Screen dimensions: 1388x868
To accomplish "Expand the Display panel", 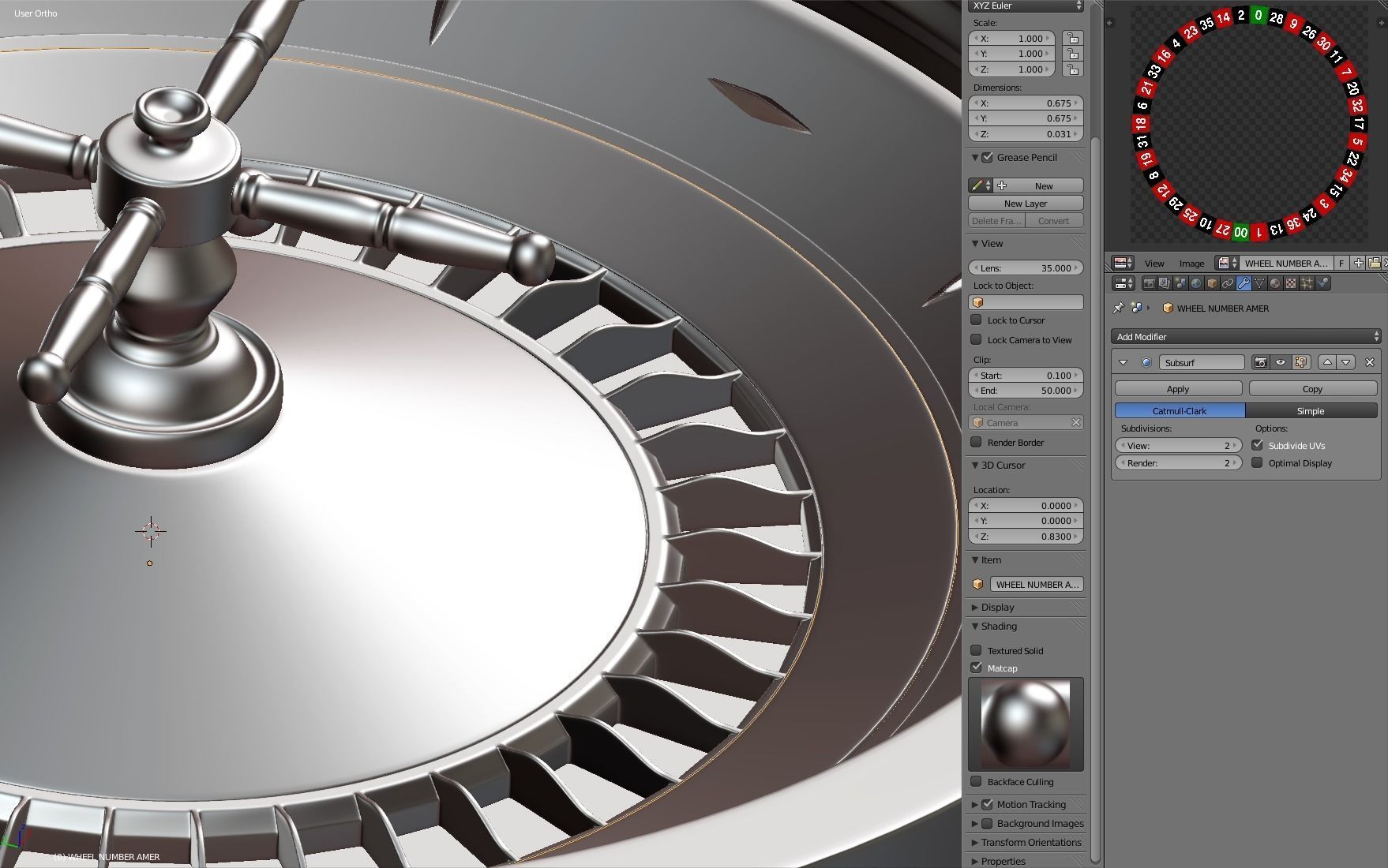I will [x=975, y=608].
